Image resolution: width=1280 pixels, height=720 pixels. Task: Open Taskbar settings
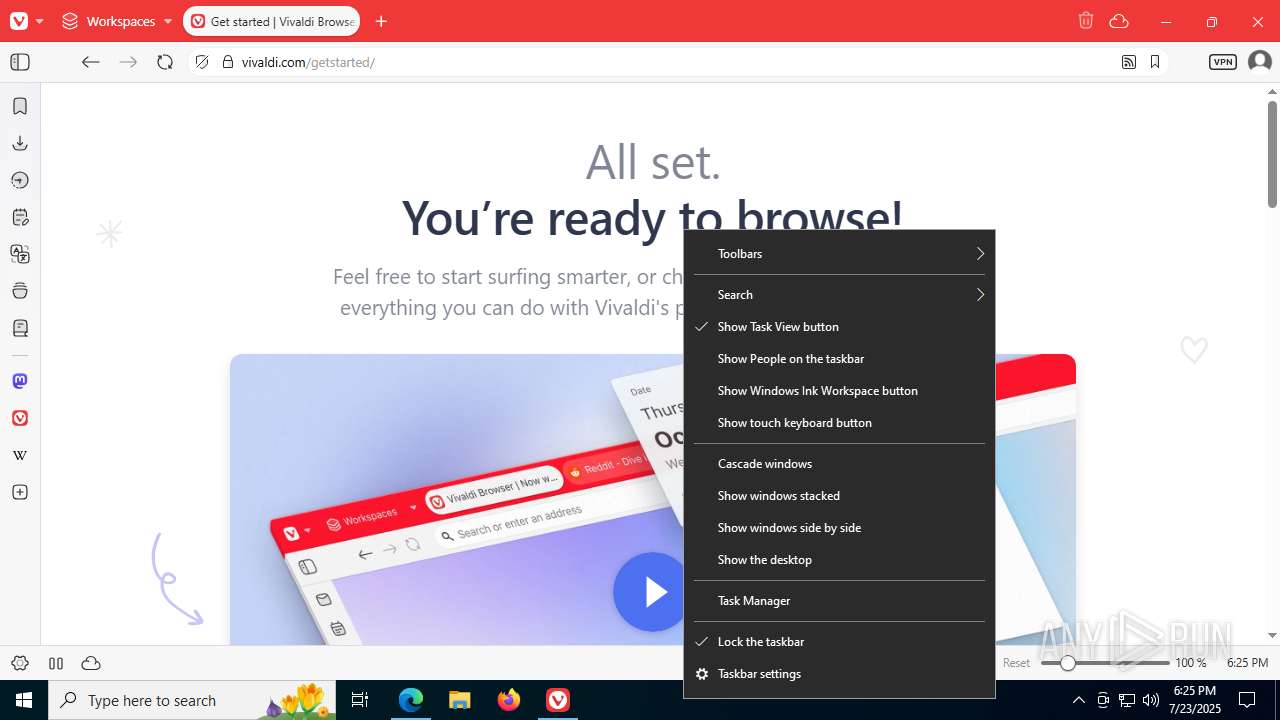click(x=839, y=674)
